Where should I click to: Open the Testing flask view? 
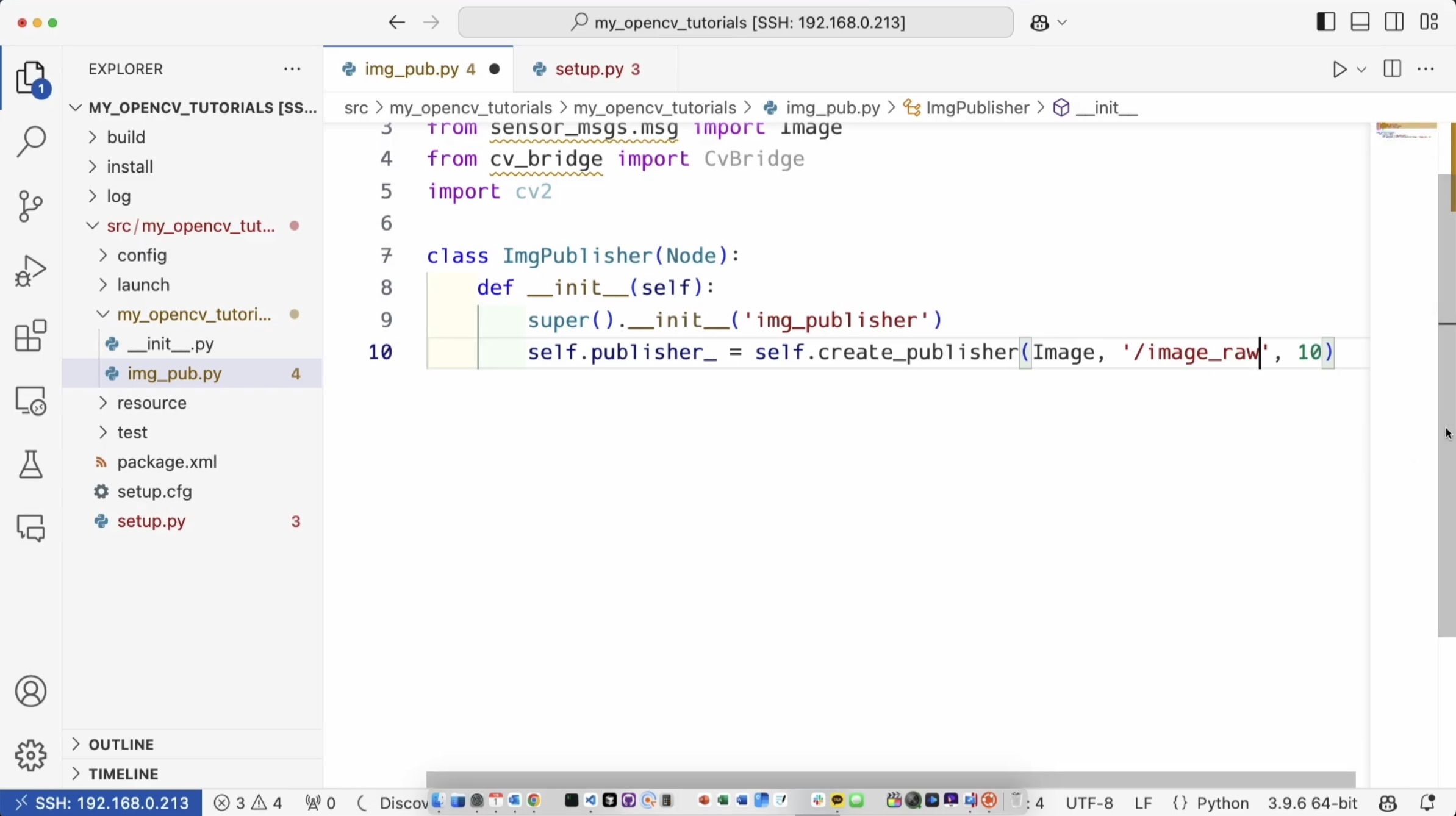[30, 465]
